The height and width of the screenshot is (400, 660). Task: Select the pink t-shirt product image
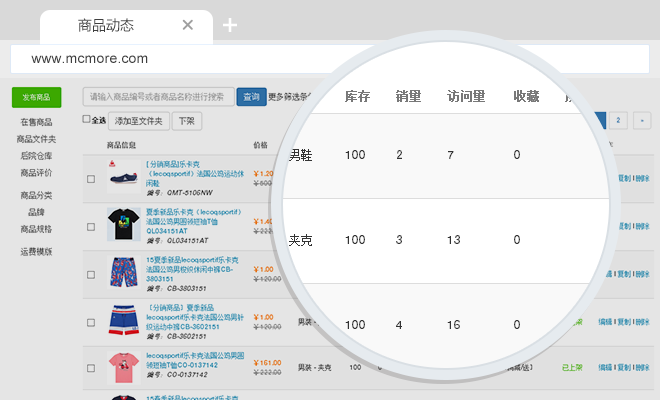(x=123, y=367)
